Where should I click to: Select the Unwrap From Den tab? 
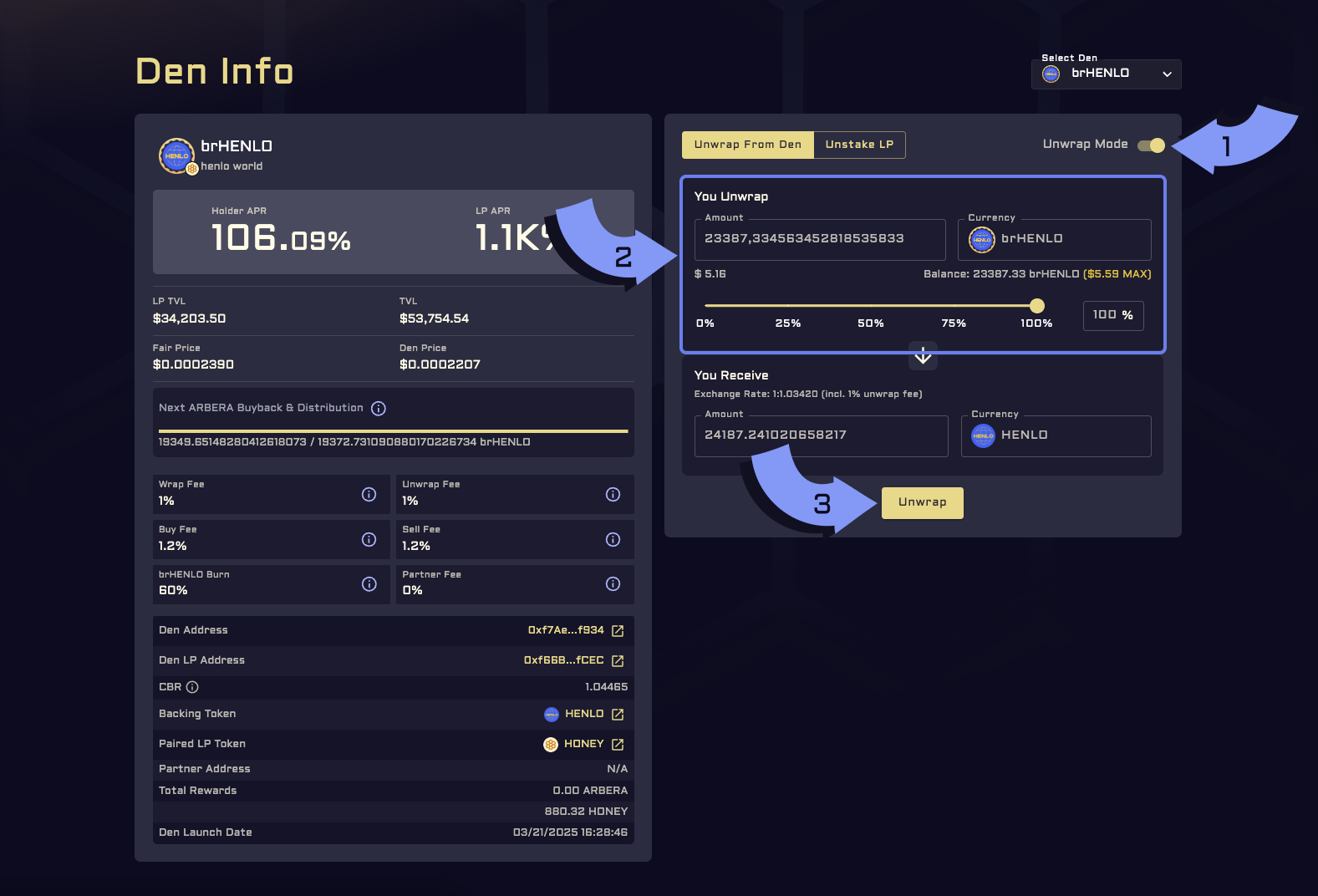pyautogui.click(x=747, y=145)
